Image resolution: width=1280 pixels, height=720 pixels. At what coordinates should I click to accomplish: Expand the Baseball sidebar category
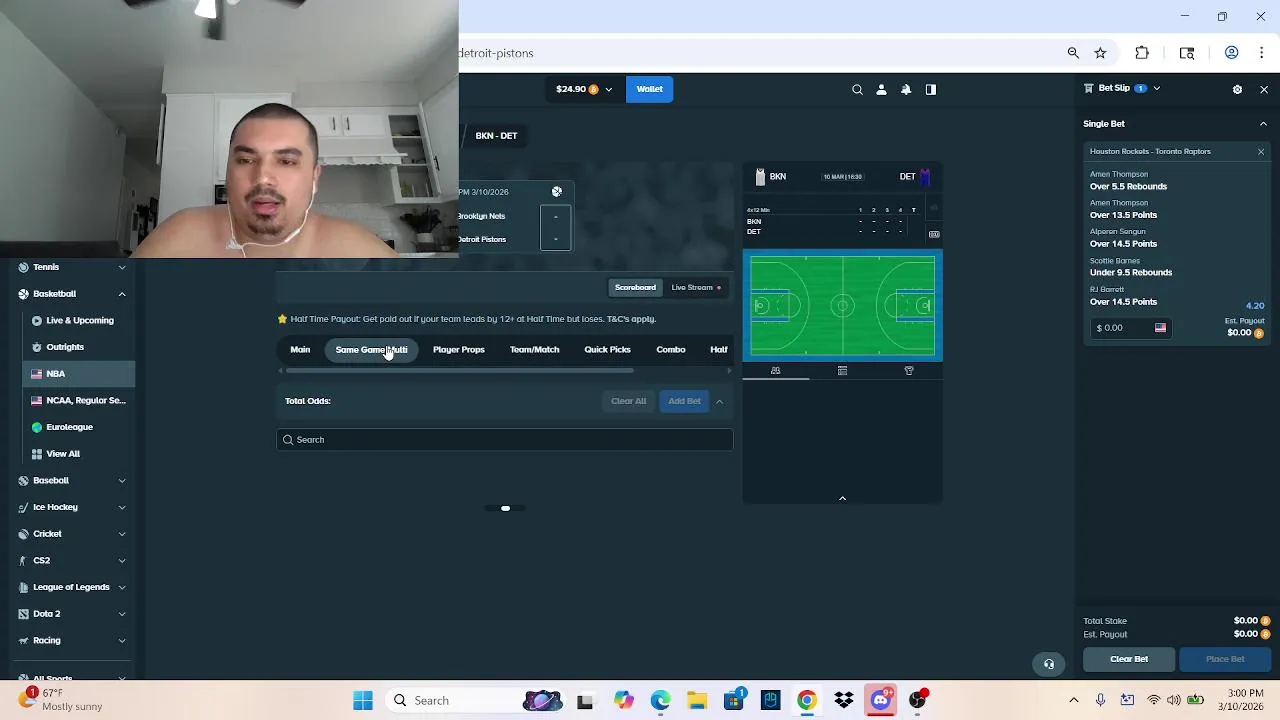[122, 481]
